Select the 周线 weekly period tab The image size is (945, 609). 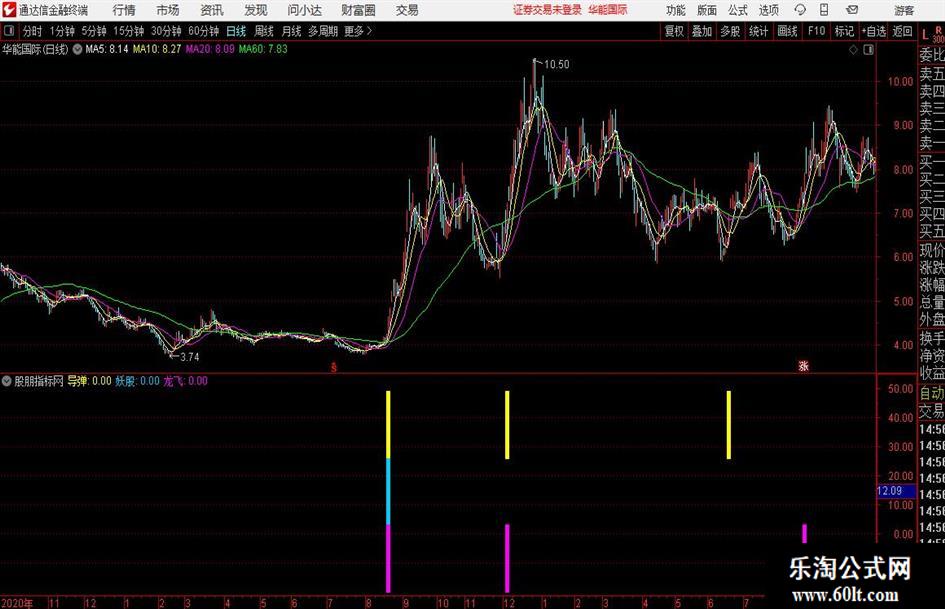point(263,31)
